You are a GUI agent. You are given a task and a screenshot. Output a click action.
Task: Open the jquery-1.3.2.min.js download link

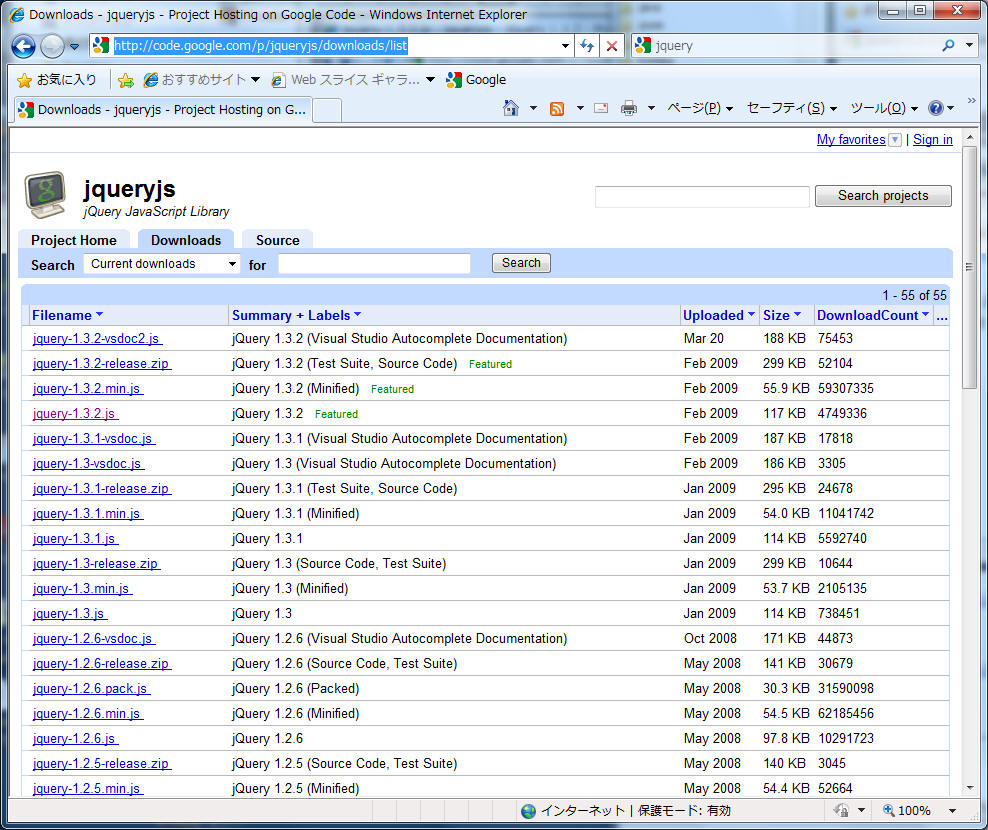point(87,389)
